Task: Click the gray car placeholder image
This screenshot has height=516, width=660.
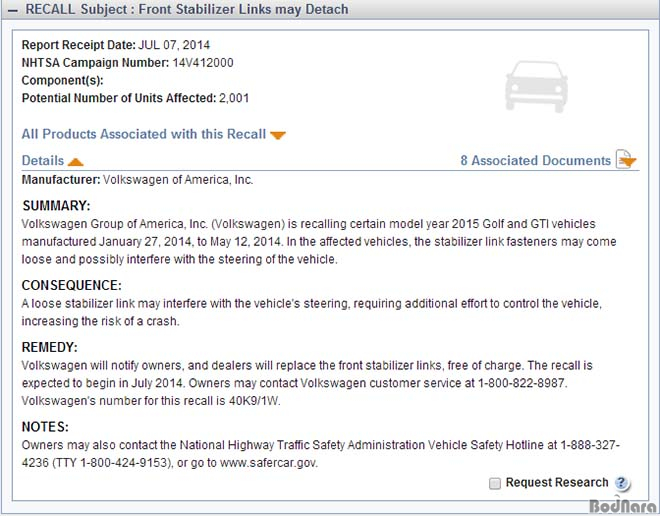Action: point(536,87)
